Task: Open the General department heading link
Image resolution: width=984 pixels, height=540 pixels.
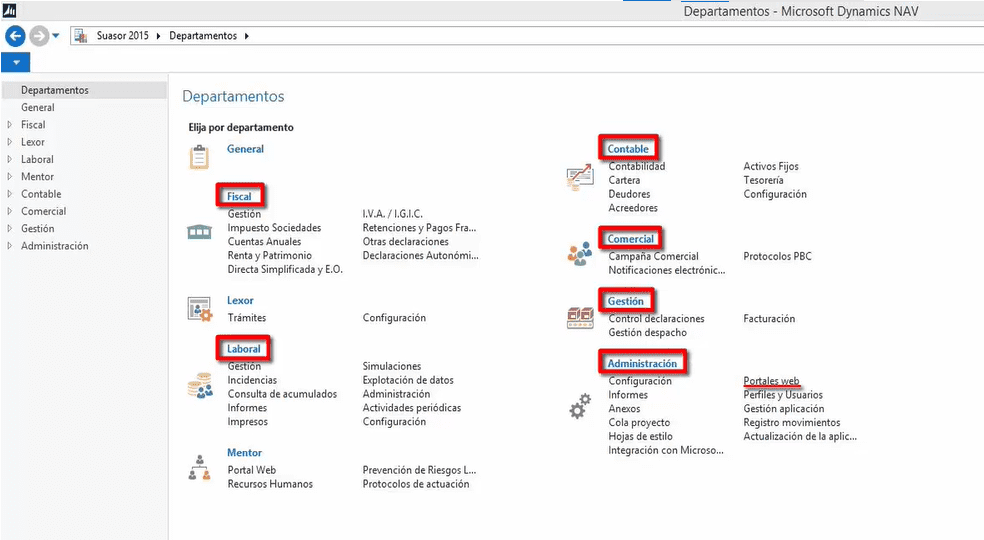Action: tap(245, 149)
